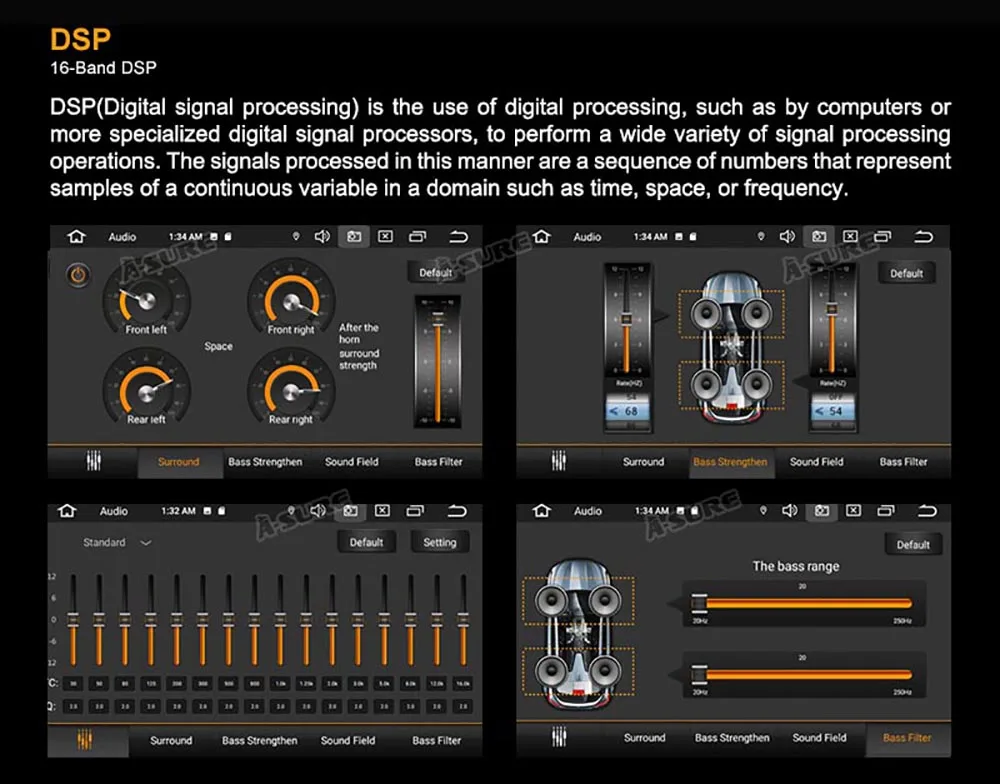Open the Setting button on the equalizer screen
The width and height of the screenshot is (1000, 784).
coord(439,542)
